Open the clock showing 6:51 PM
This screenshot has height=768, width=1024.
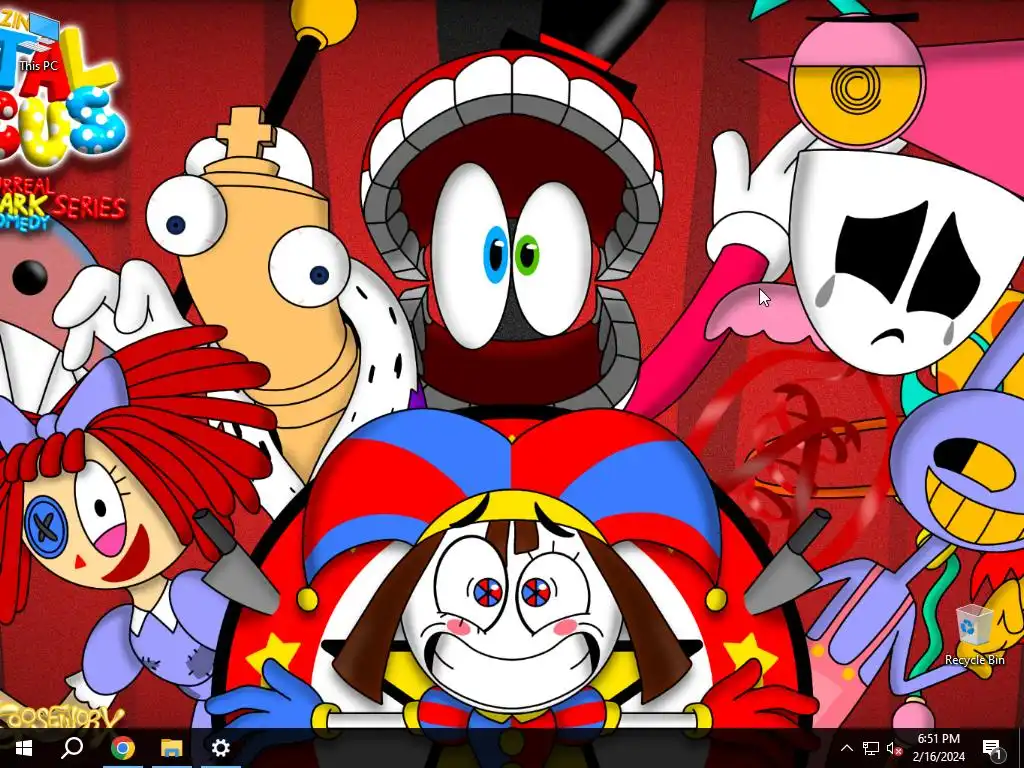938,748
